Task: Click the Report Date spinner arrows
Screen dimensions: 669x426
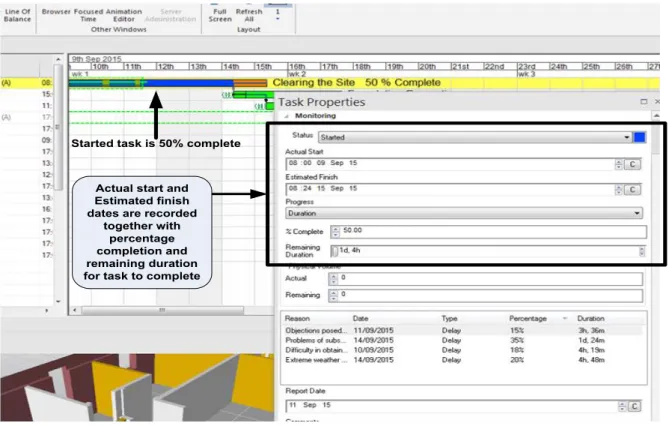Action: click(x=622, y=406)
